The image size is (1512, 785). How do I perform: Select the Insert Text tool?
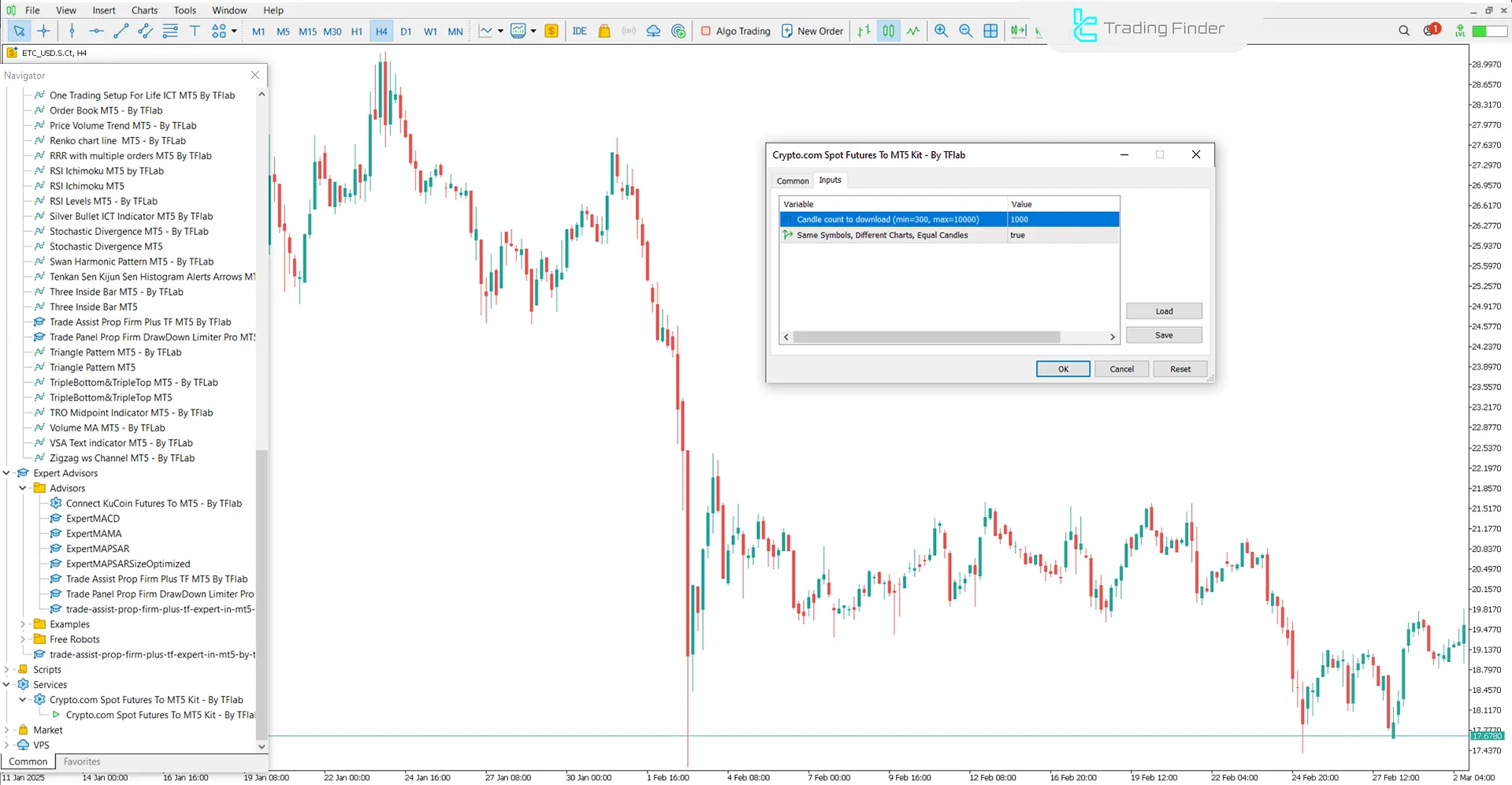coord(195,31)
